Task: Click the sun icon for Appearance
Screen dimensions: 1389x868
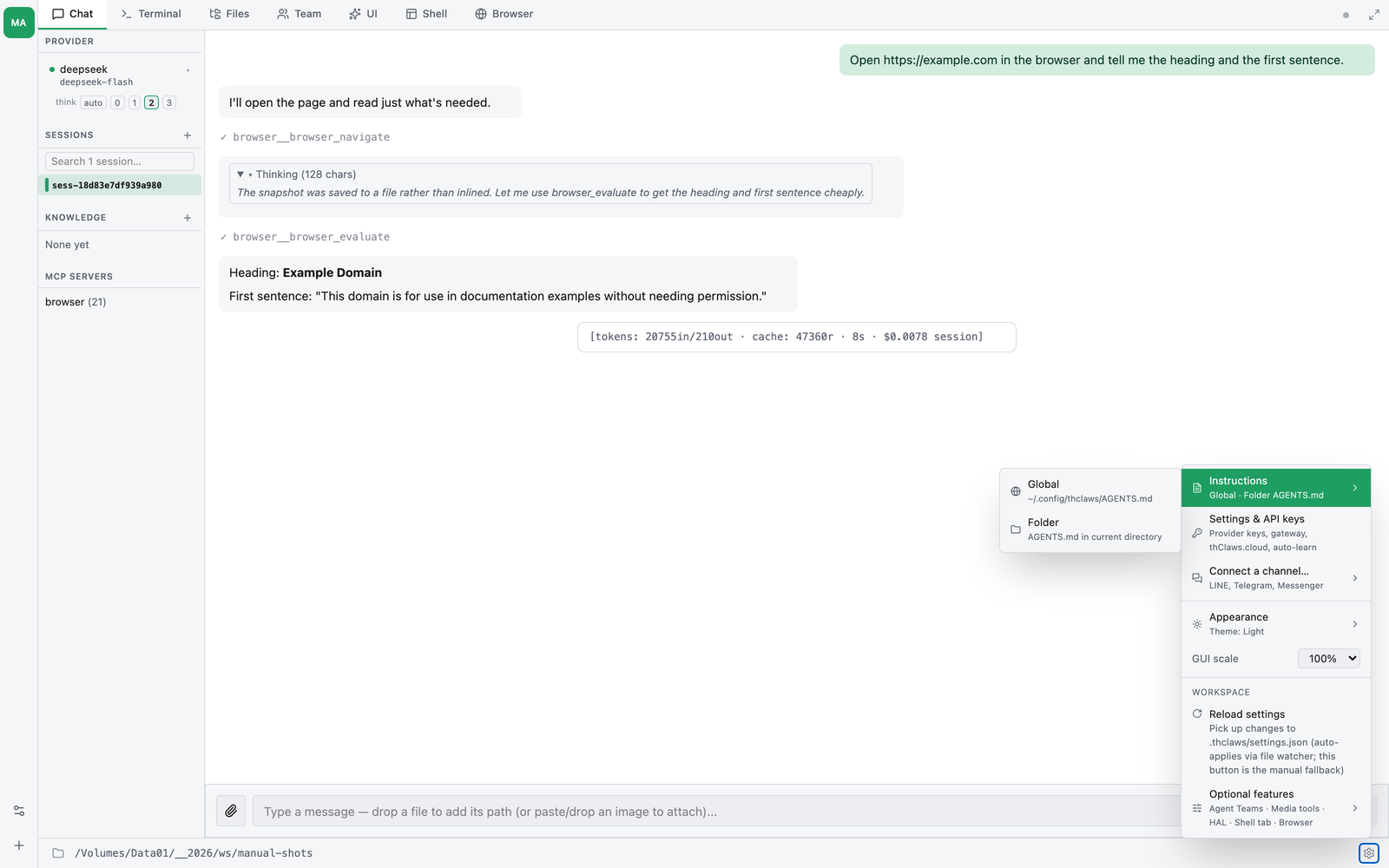Action: point(1197,624)
